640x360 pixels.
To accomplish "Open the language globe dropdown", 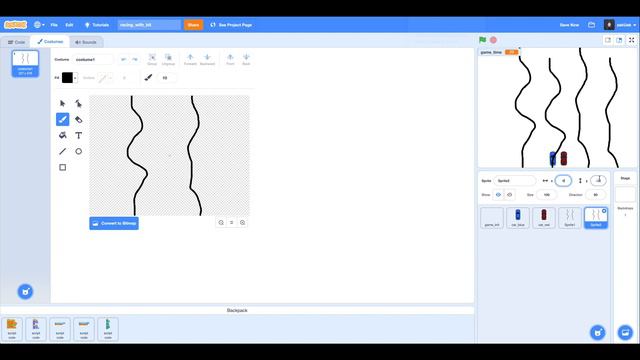I will pyautogui.click(x=39, y=25).
